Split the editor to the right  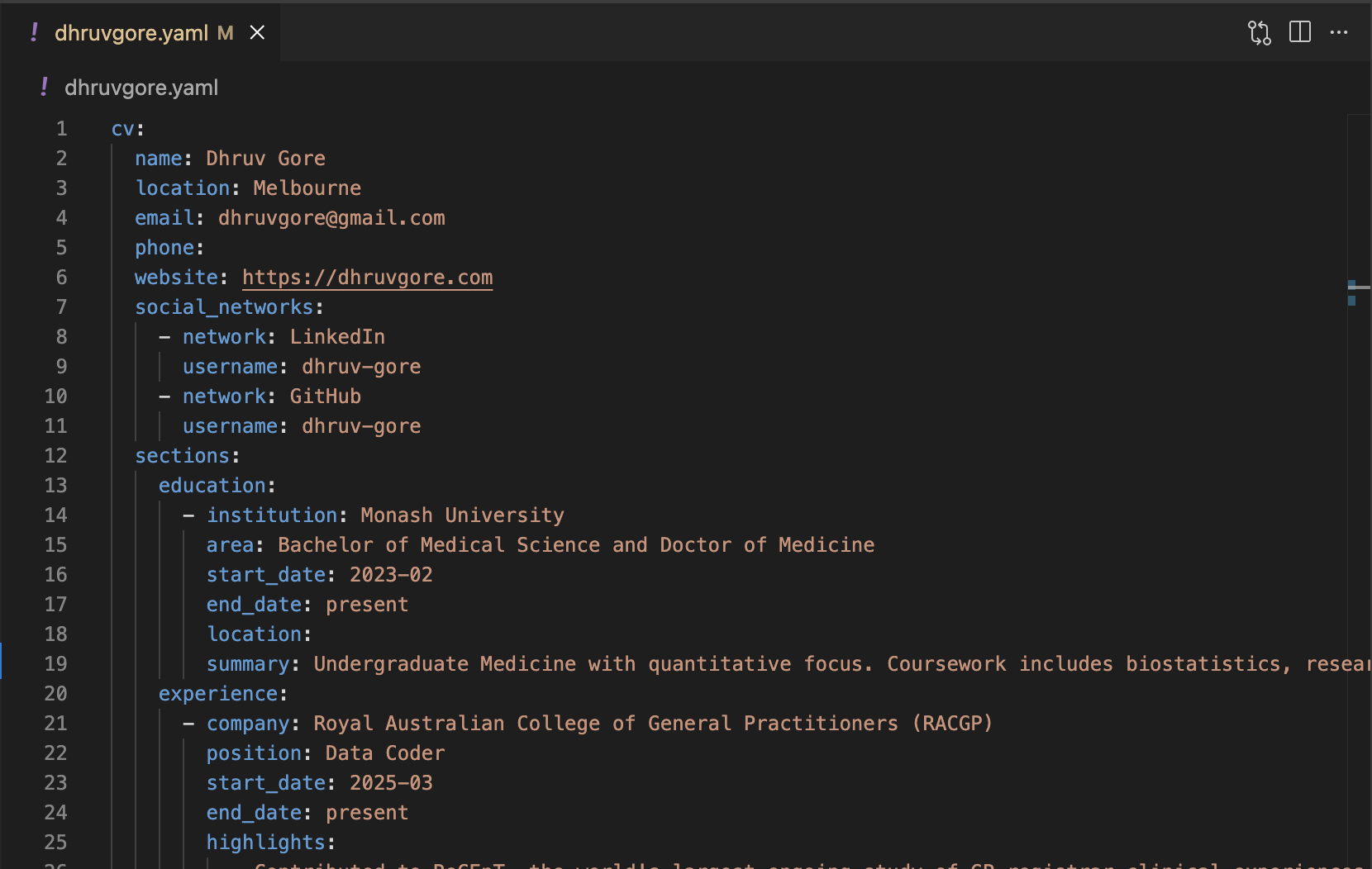[1300, 33]
